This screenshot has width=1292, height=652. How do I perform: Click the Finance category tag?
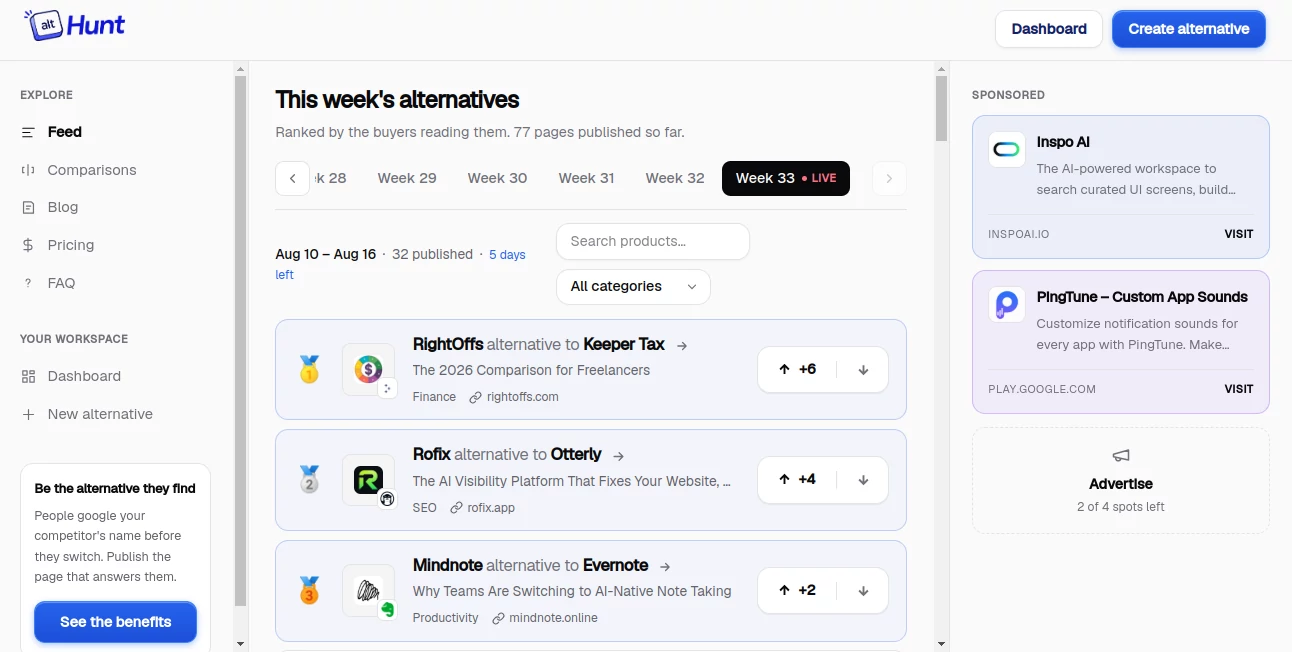pyautogui.click(x=434, y=397)
